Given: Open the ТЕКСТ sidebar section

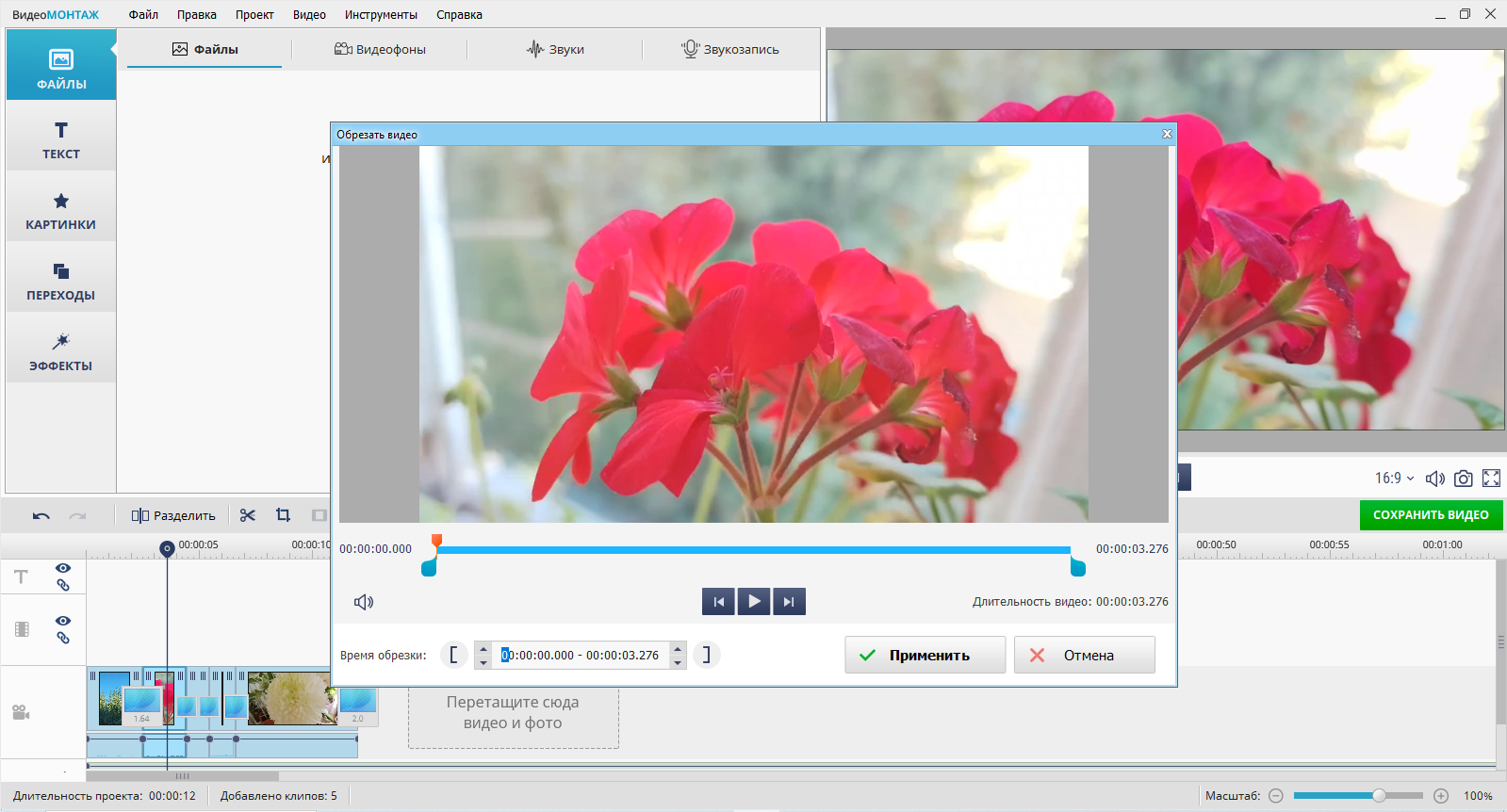Looking at the screenshot, I should point(61,137).
